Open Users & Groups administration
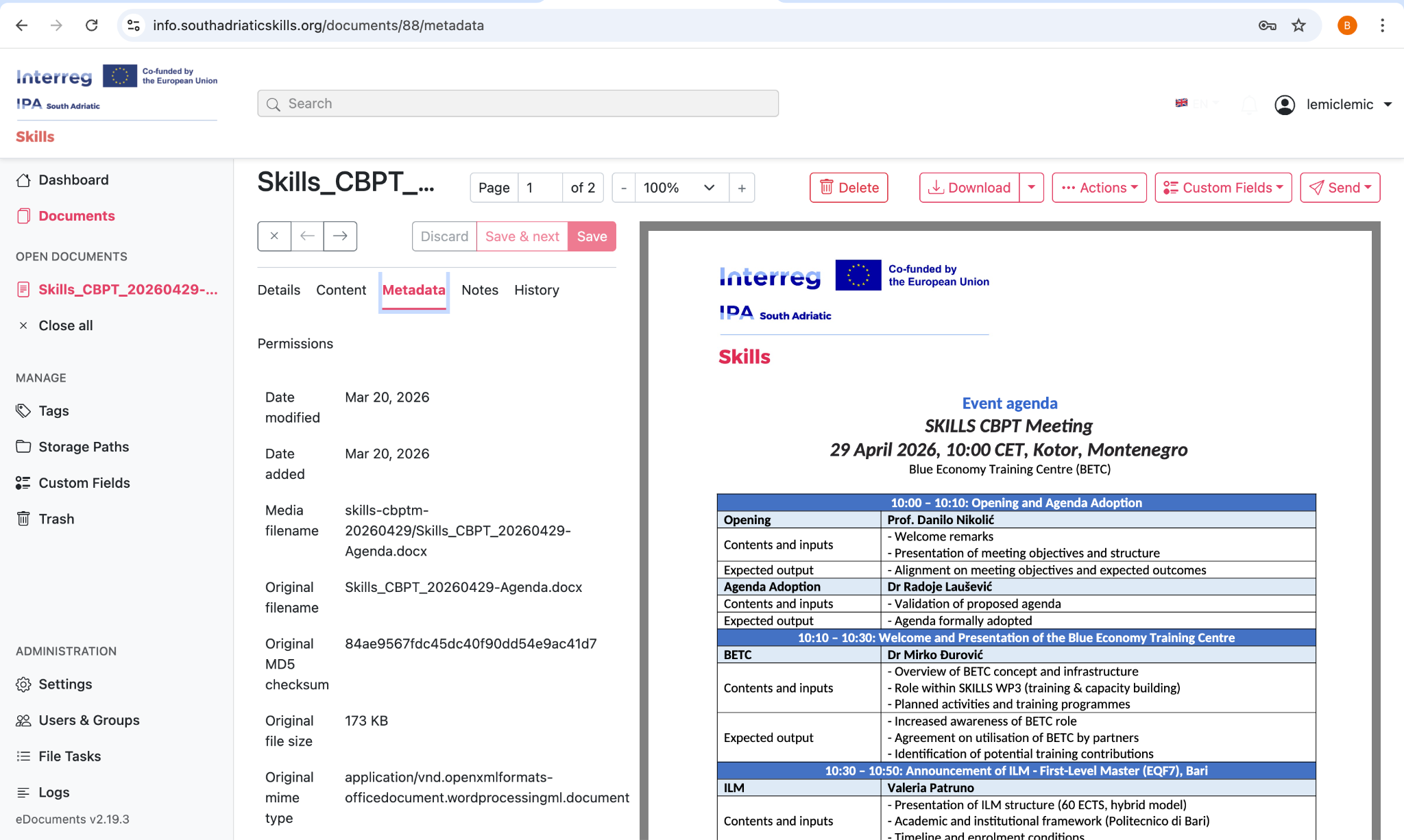Screen dimensions: 1404x840 click(89, 720)
